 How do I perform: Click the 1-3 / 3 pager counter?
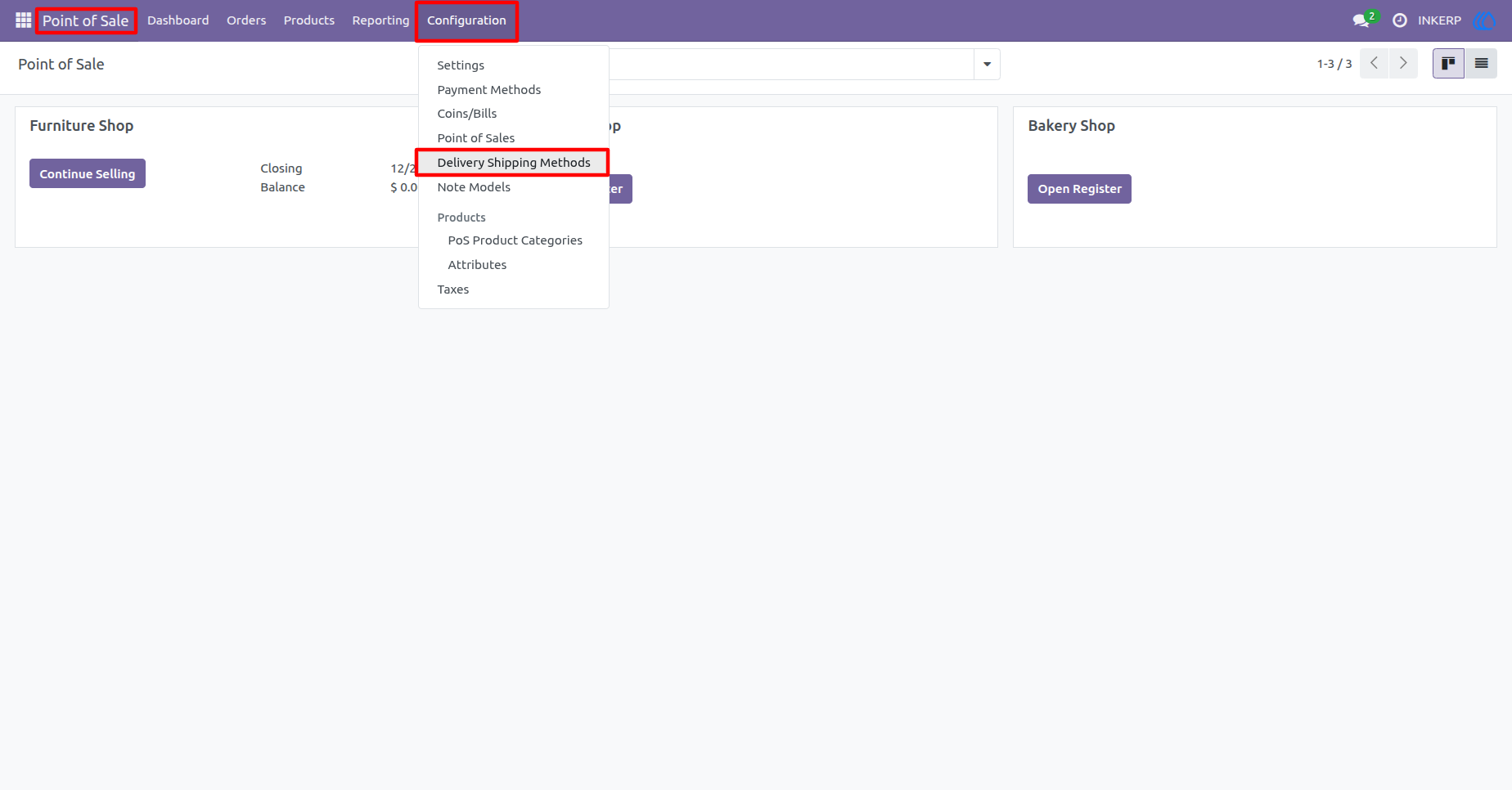point(1334,64)
